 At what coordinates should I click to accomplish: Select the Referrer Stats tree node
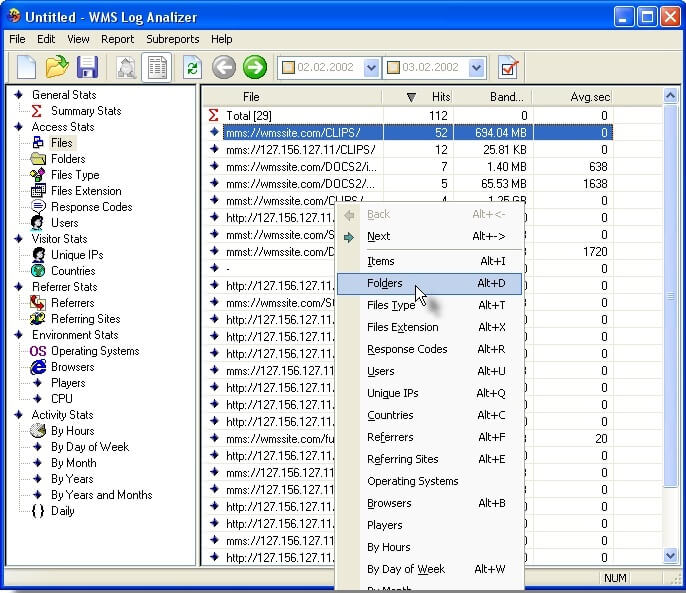[x=65, y=287]
